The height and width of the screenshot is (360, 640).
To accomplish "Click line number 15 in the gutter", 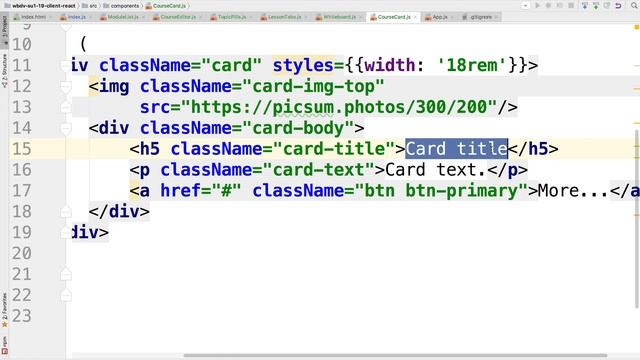I will click(21, 149).
